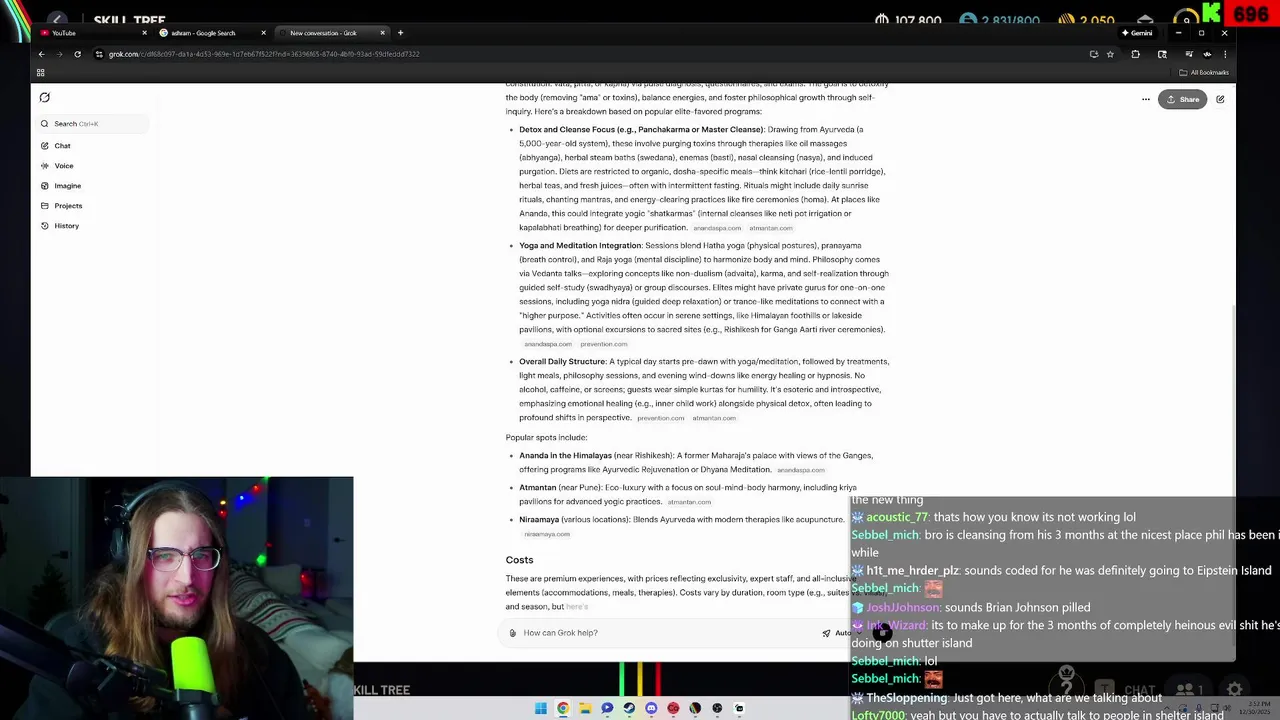Screen dimensions: 1280x720
Task: Open Imagine in the sidebar
Action: click(x=60, y=186)
